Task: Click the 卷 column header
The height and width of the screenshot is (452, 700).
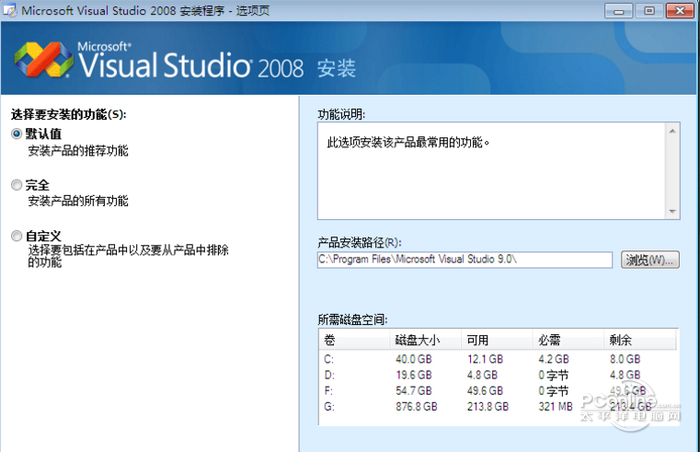Action: [354, 340]
